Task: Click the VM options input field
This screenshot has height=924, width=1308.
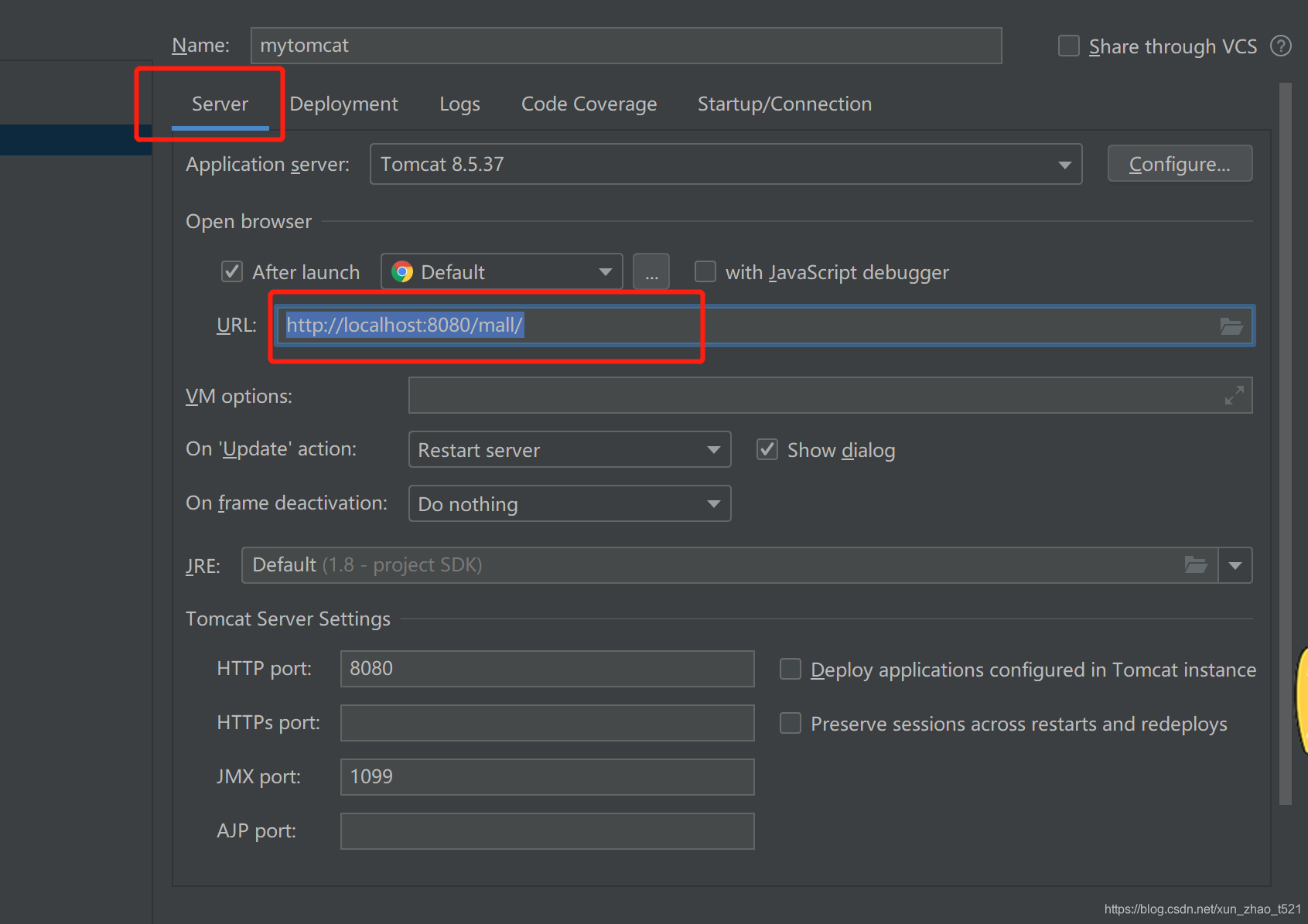Action: coord(830,395)
